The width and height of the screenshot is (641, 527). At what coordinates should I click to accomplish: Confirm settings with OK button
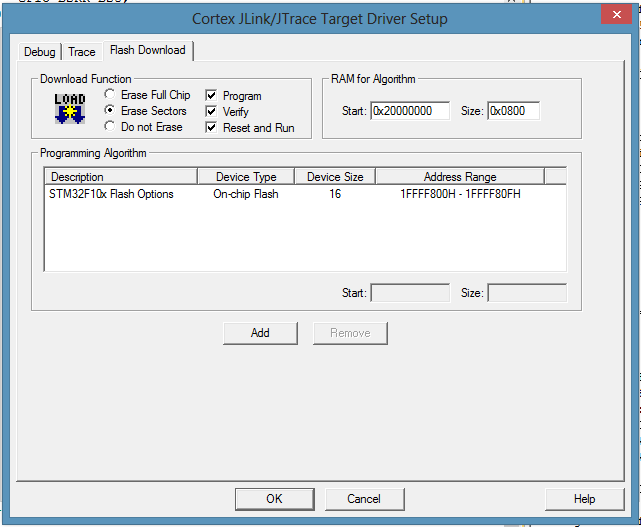coord(274,499)
